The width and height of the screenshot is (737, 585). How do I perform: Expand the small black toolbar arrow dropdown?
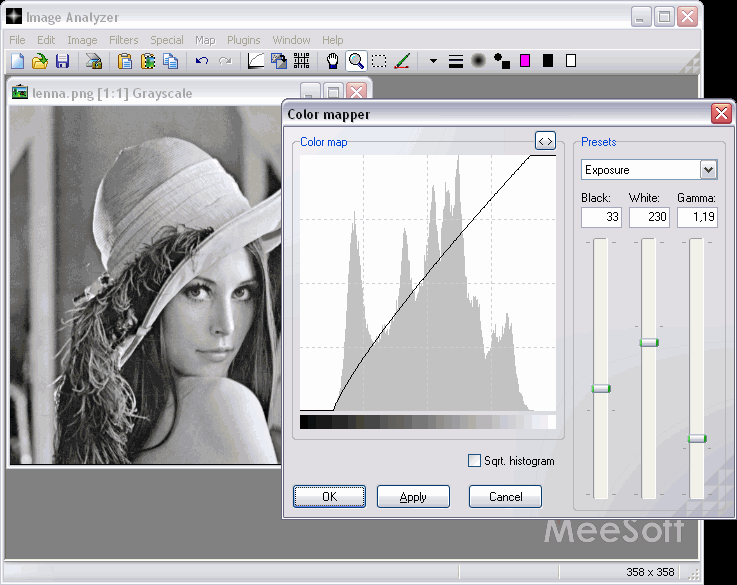[x=433, y=61]
